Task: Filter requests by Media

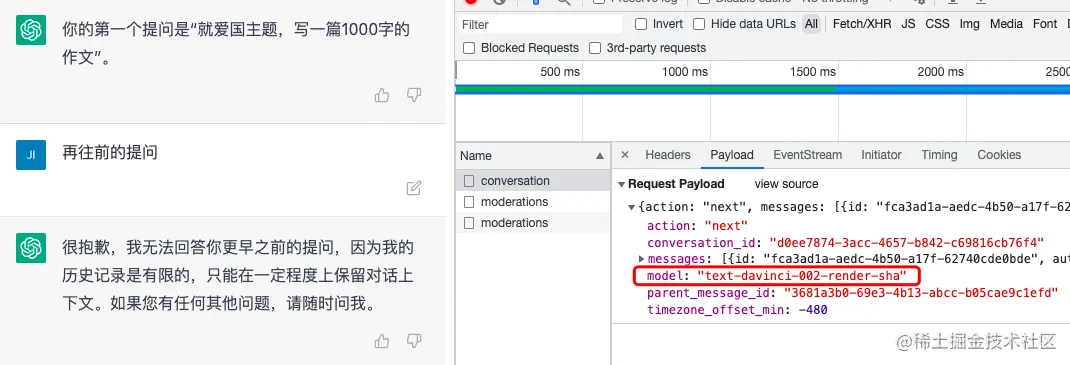Action: tap(1006, 24)
